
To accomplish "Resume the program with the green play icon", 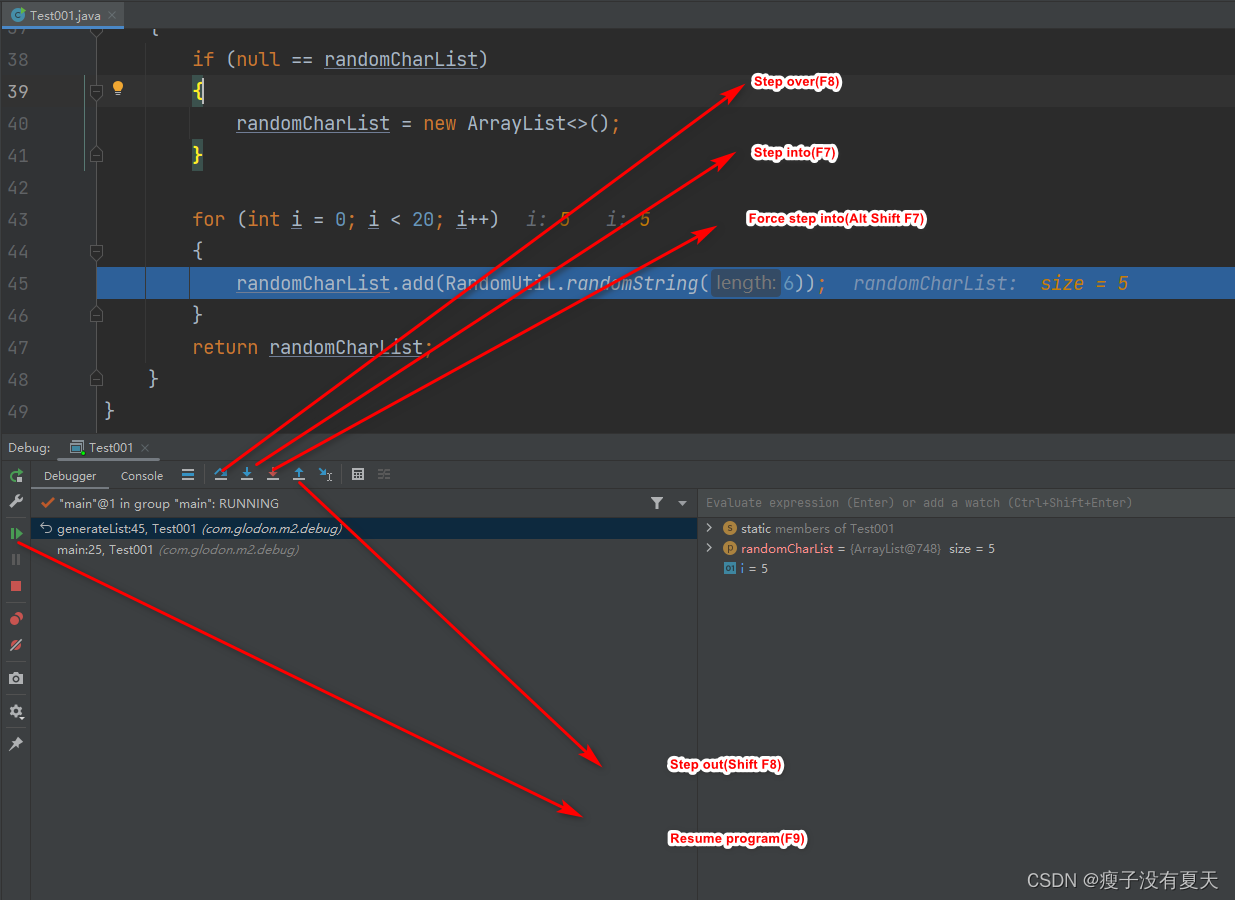I will tap(15, 533).
